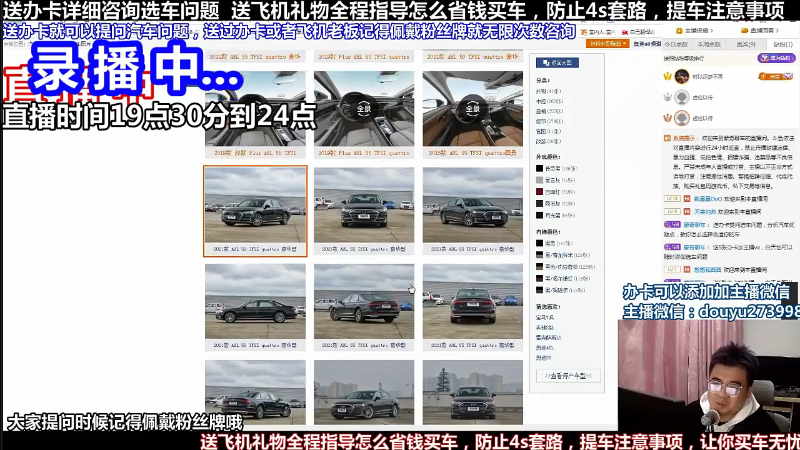Image resolution: width=800 pixels, height=450 pixels.
Task: Select the 月光蓝 exterior color swatch
Action: tap(539, 215)
